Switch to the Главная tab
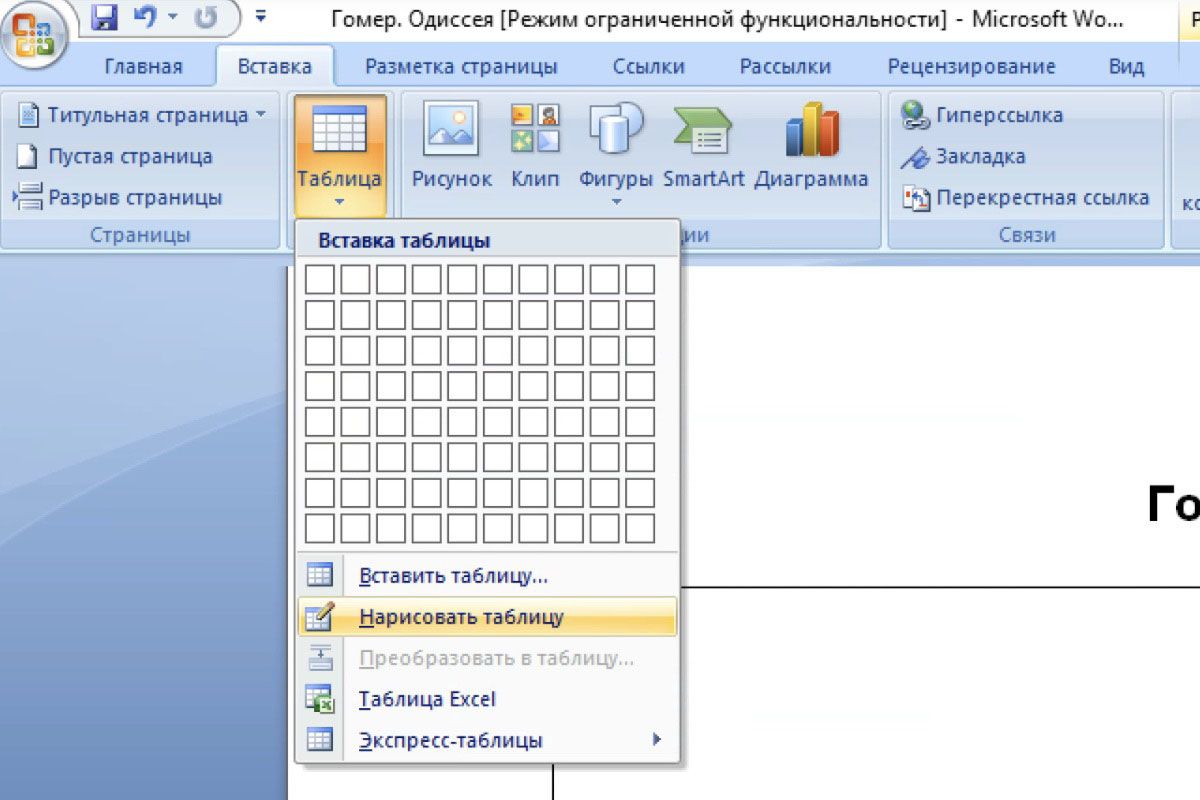This screenshot has height=800, width=1200. coord(144,67)
